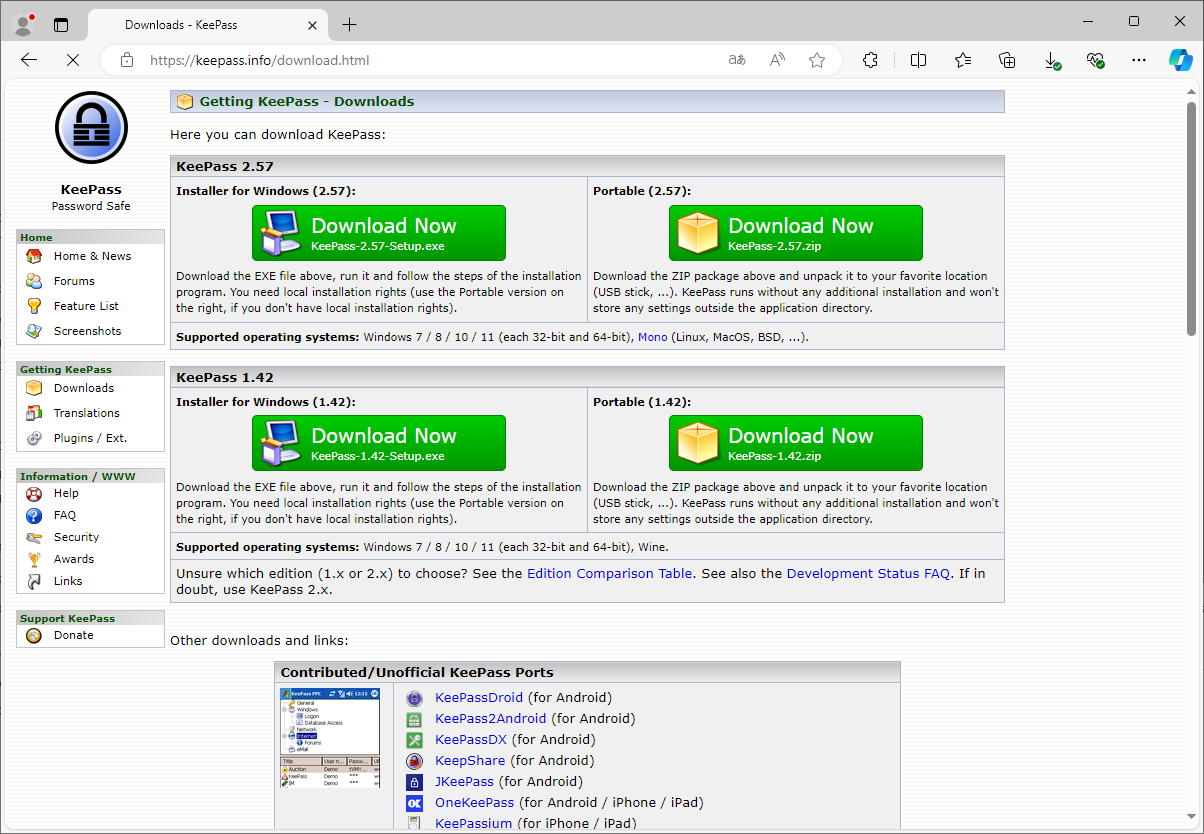Screen dimensions: 1204x834
Task: Download portable KeePass-2.57.zip
Action: [796, 233]
